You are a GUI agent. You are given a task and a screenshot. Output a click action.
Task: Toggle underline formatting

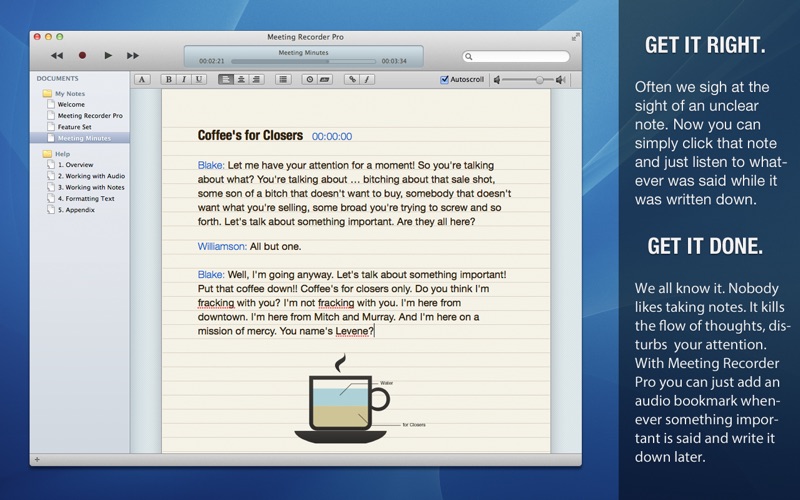(199, 79)
